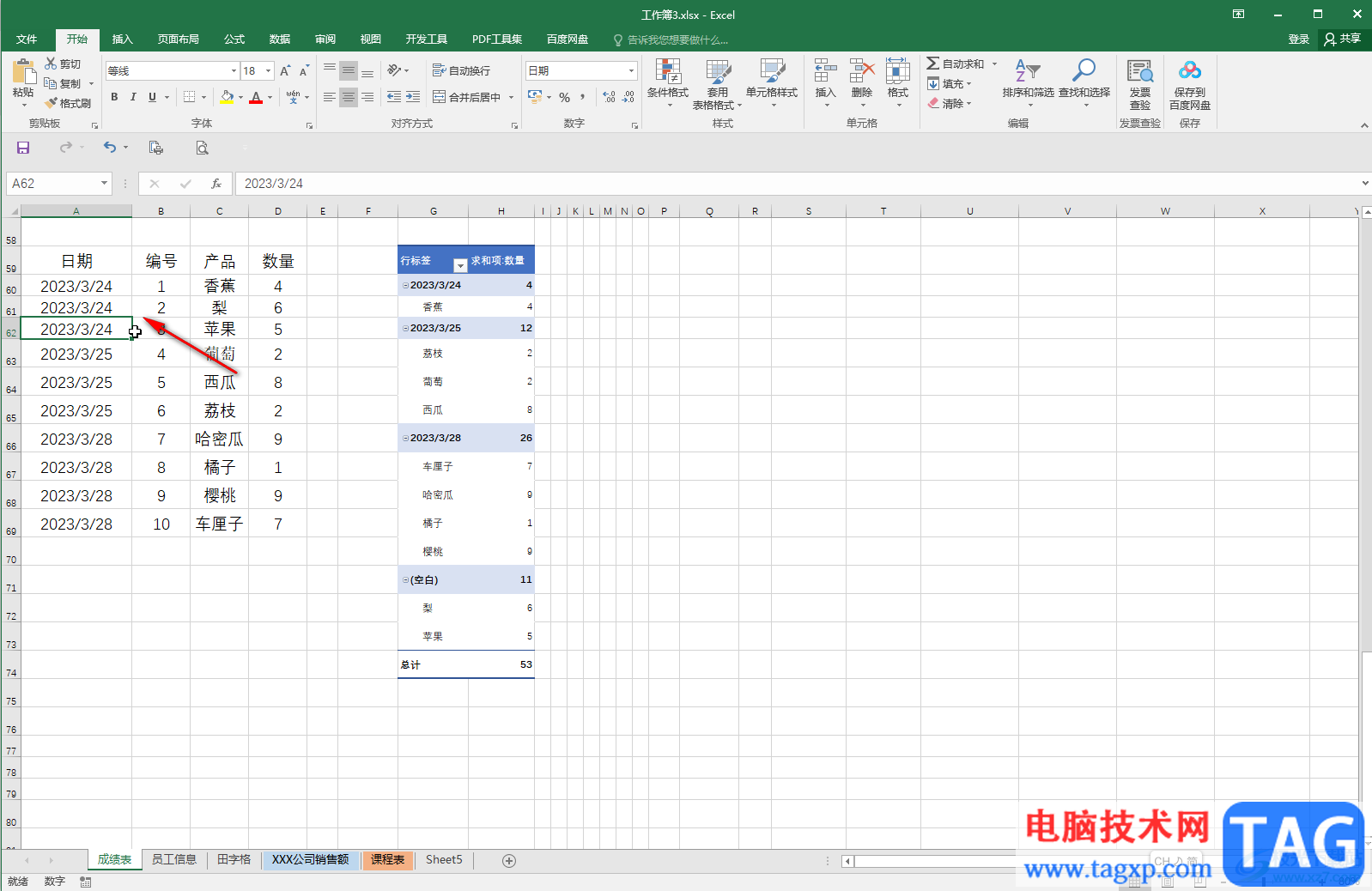Open the Insert (插入) ribbon tab
The image size is (1372, 891).
[123, 39]
